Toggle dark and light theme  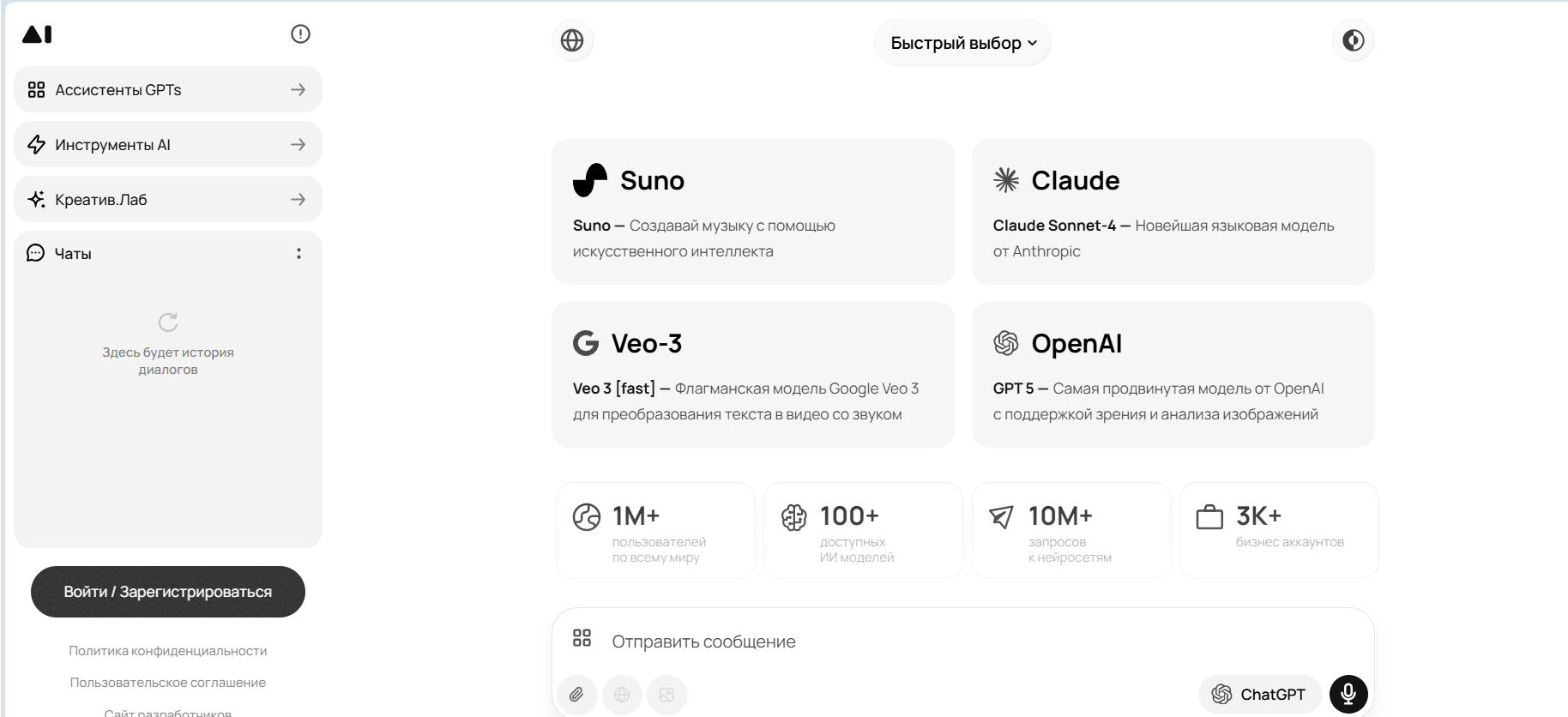pos(1353,40)
